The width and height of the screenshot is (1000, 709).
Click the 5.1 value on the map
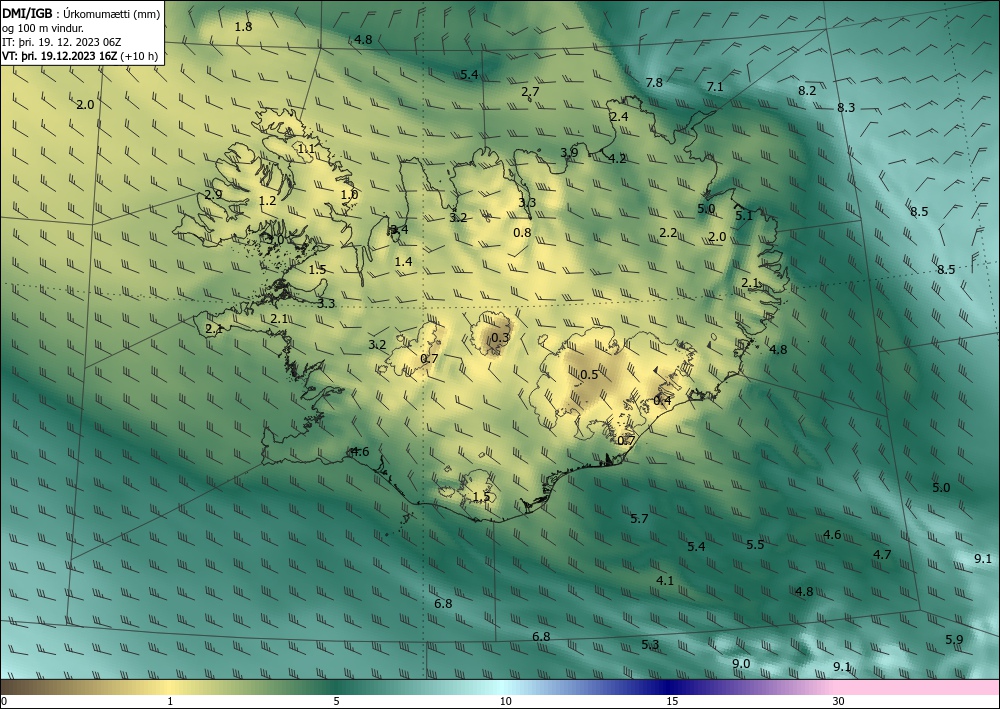744,216
